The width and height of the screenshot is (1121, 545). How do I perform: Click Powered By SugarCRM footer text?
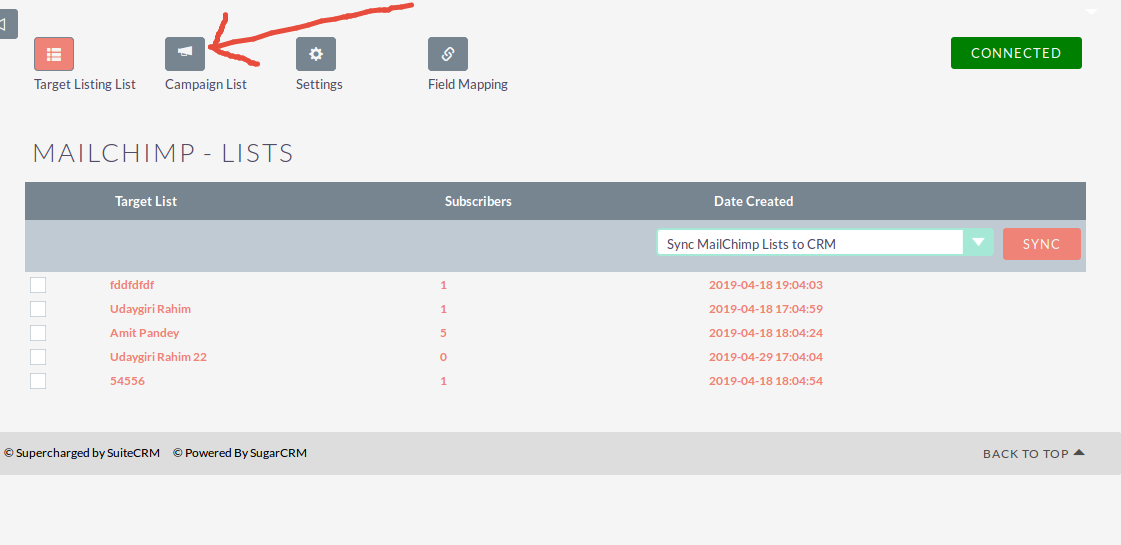coord(240,453)
